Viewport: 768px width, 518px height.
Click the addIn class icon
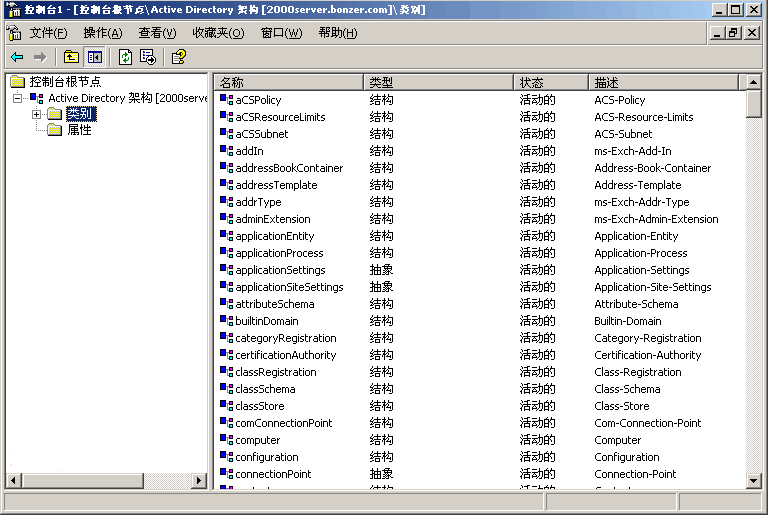tap(226, 151)
